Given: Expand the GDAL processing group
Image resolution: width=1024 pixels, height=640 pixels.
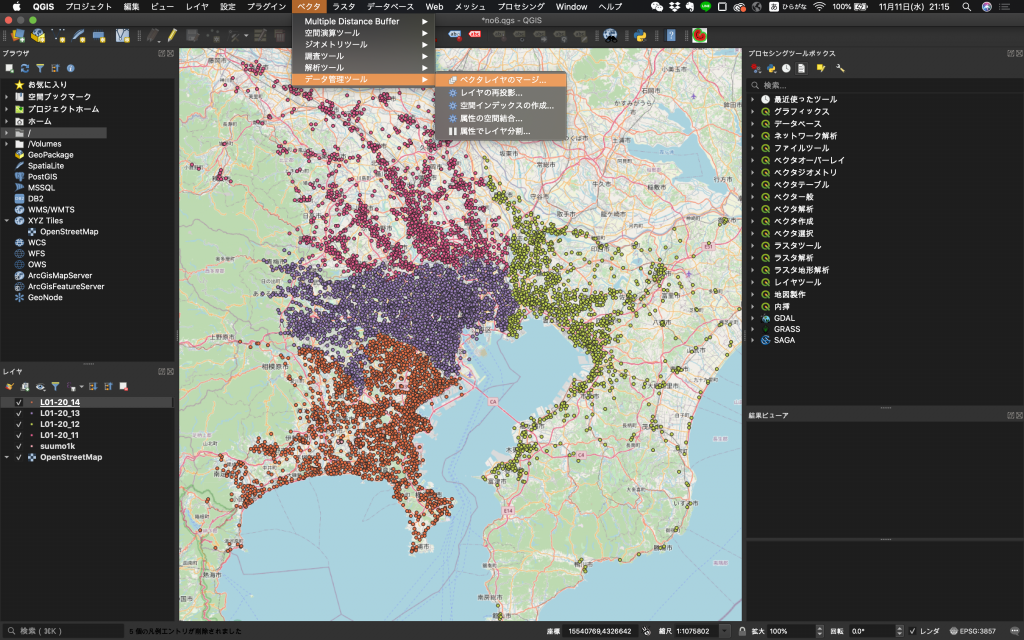Looking at the screenshot, I should click(753, 319).
